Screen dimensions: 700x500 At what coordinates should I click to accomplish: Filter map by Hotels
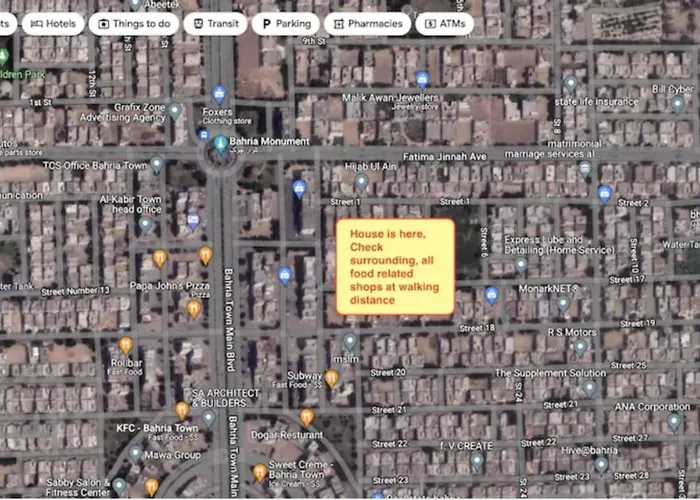(x=52, y=23)
